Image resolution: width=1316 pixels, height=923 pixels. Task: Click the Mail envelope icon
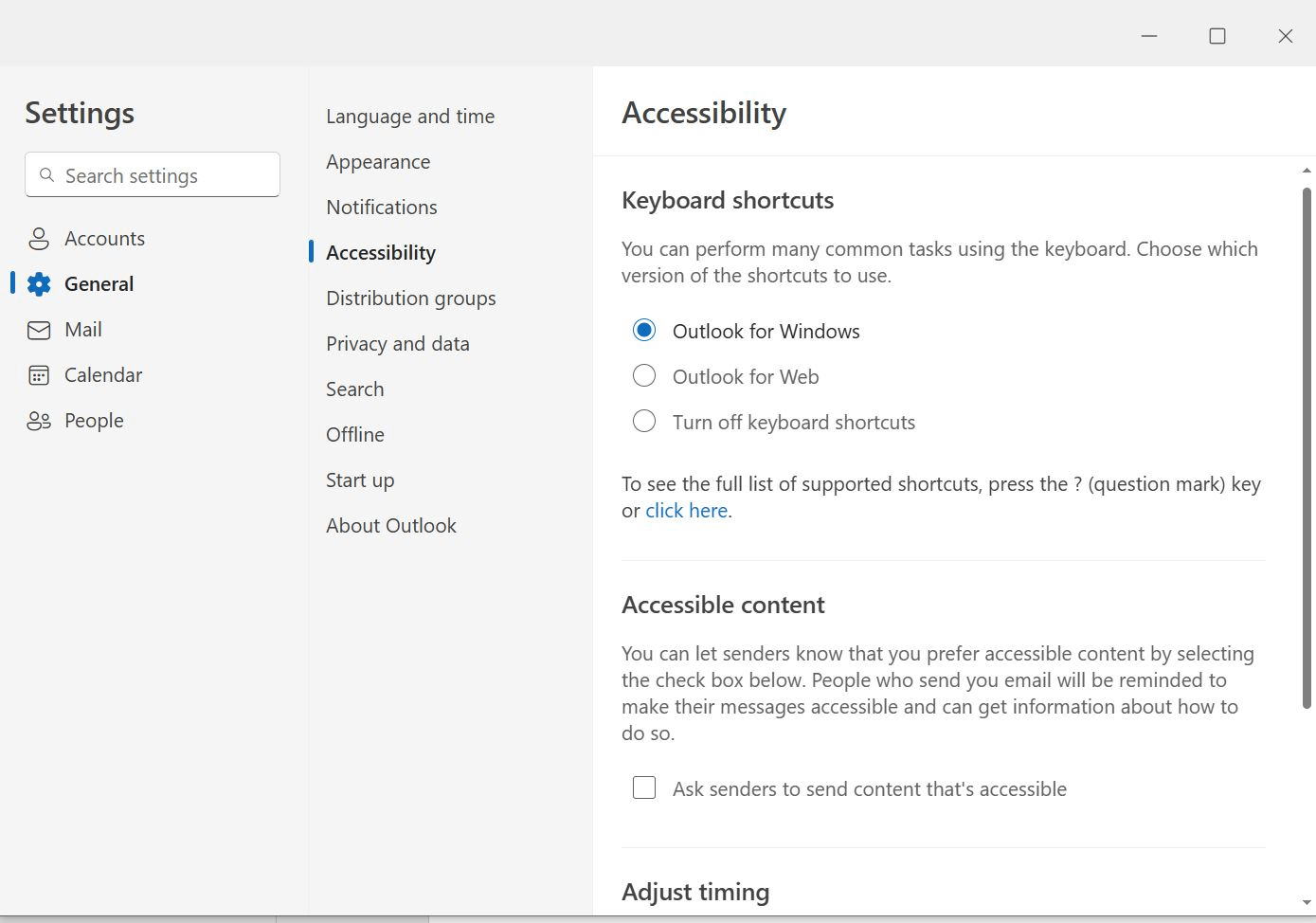(x=39, y=329)
